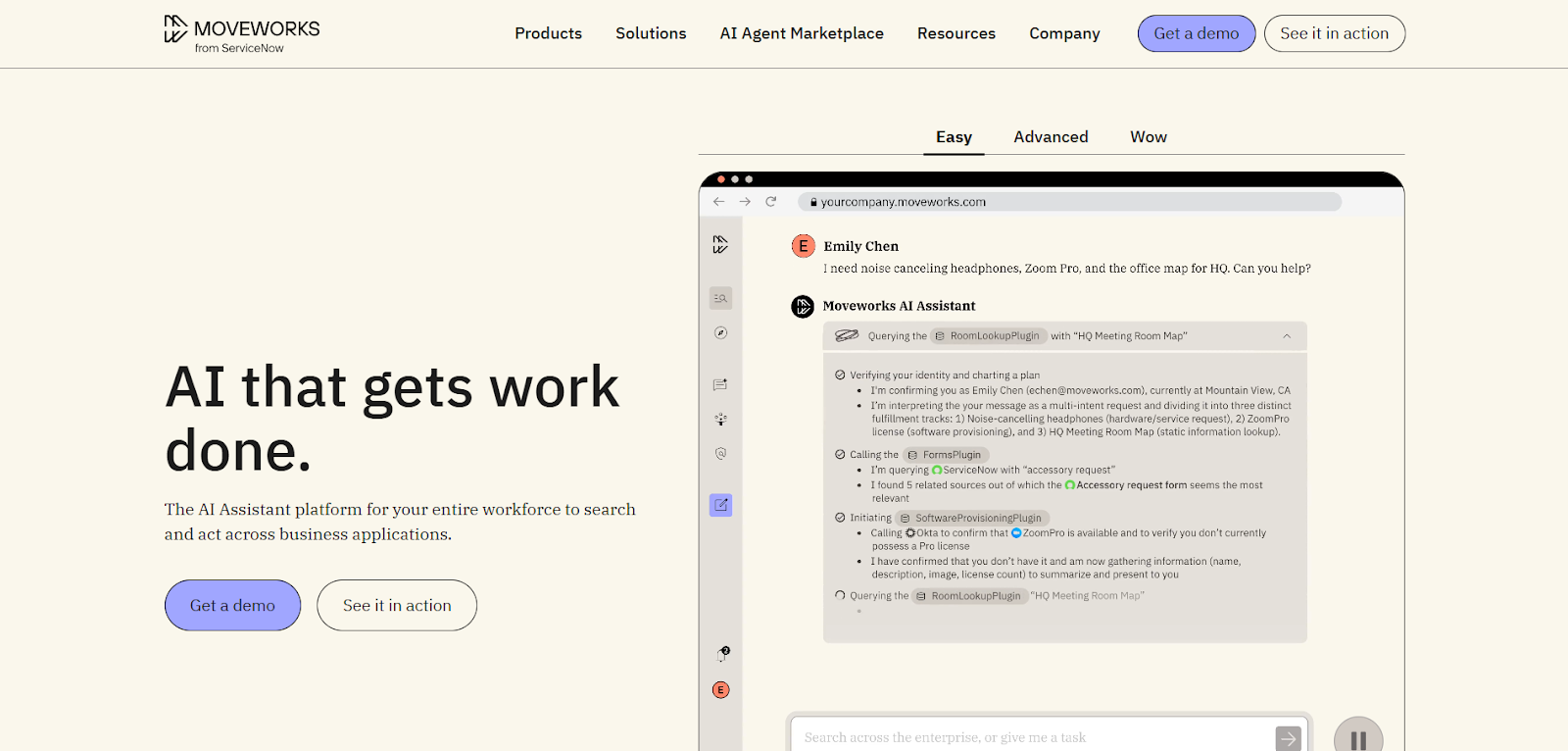Click the orange E profile avatar in the sidebar
This screenshot has height=751, width=1568.
[720, 690]
